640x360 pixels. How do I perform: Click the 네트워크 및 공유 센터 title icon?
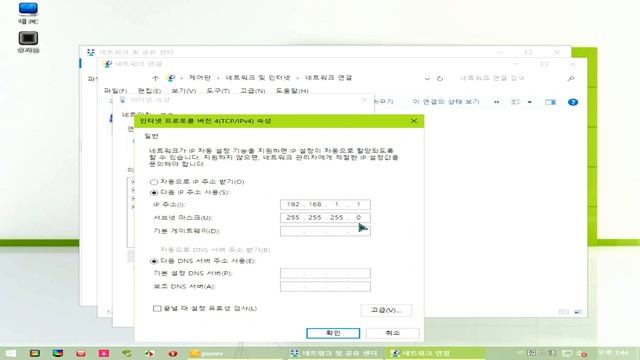coord(91,52)
